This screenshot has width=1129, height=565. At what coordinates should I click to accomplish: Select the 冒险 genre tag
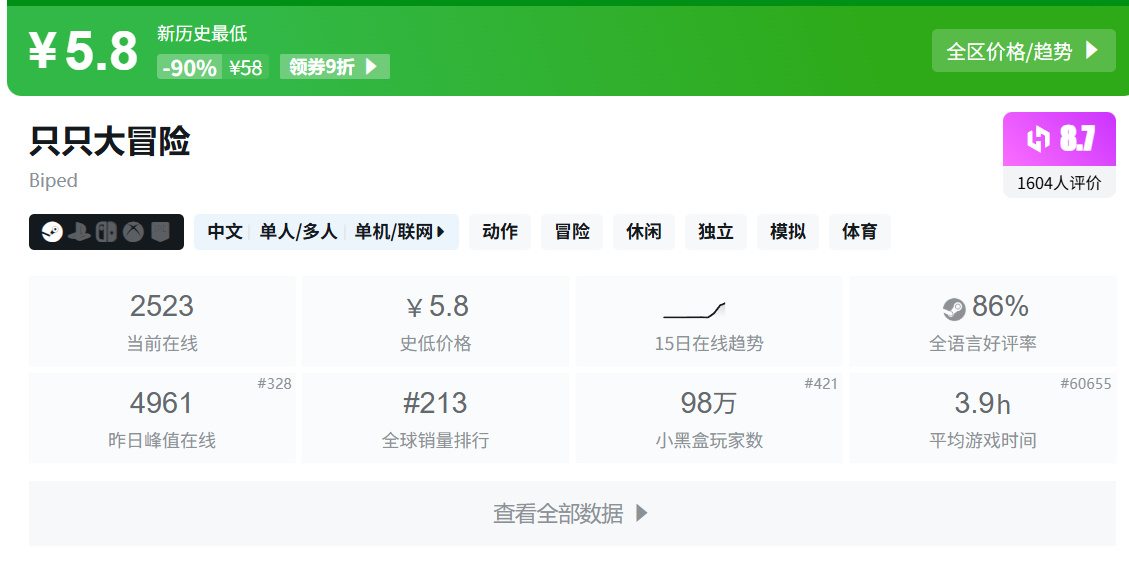(x=572, y=232)
